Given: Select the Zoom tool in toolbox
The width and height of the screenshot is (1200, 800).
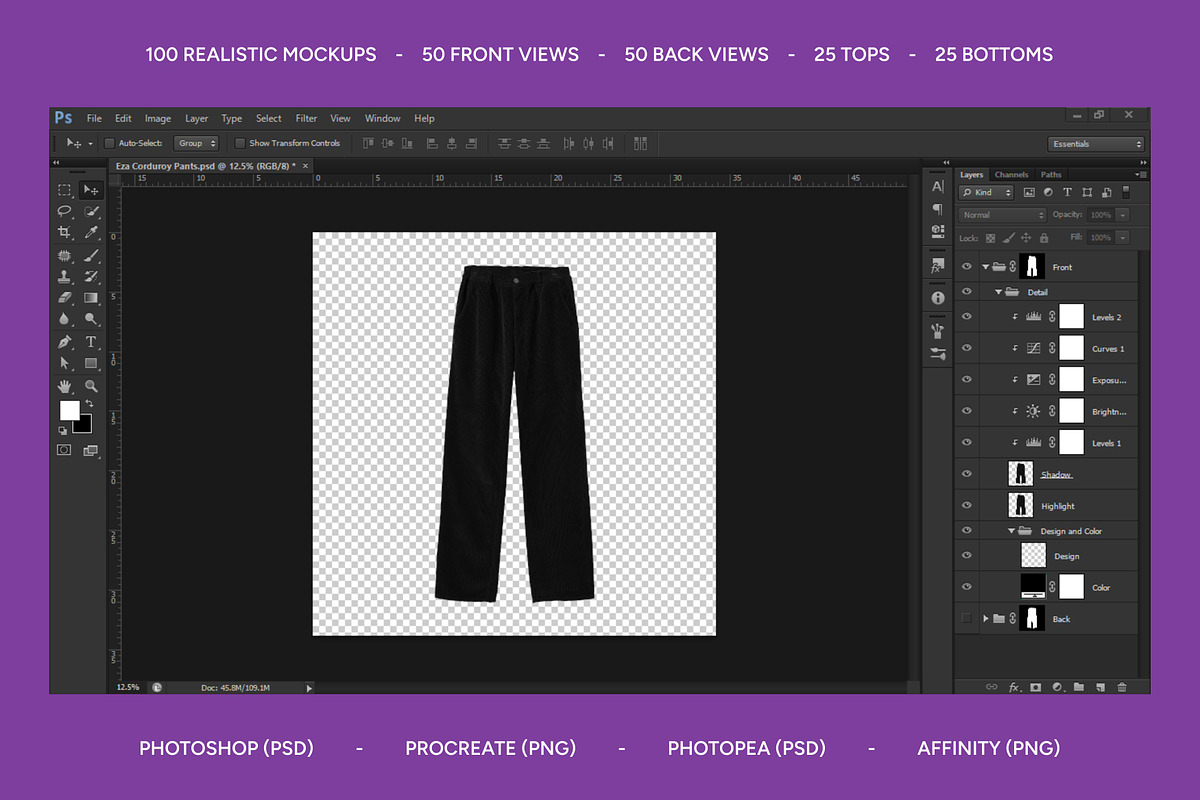Looking at the screenshot, I should click(91, 386).
